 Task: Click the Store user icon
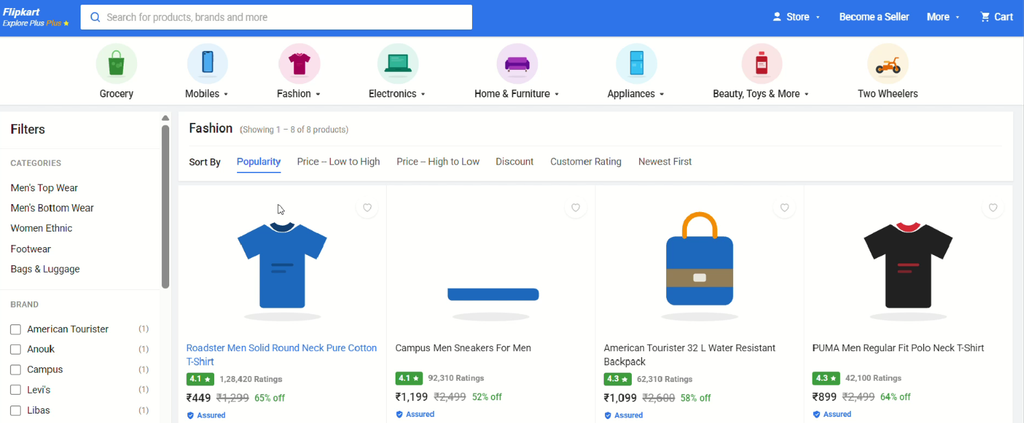(776, 17)
